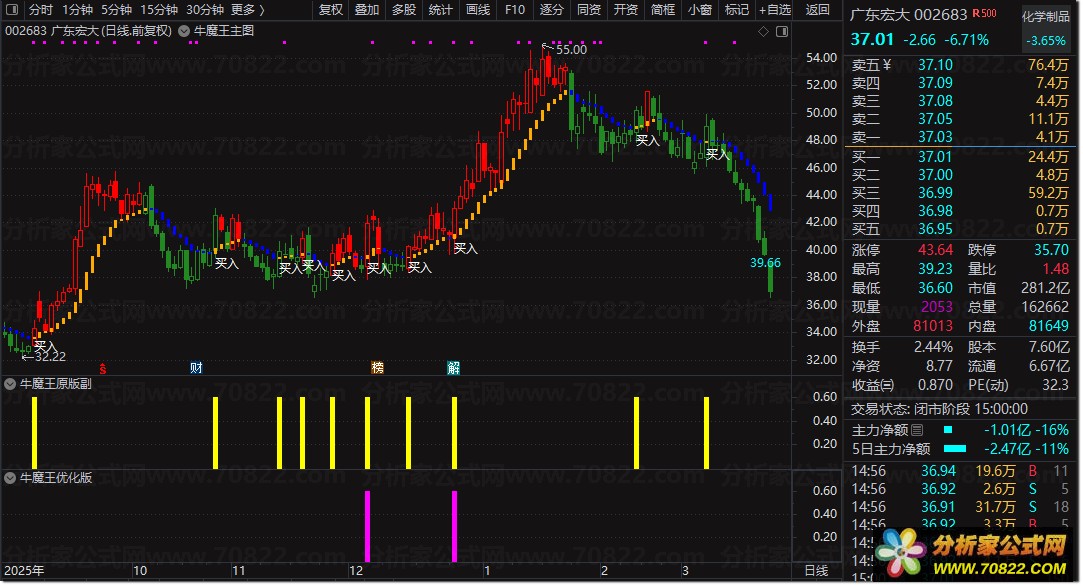Expand the 牛魔王优化版 indicator menu
Screen dimensions: 1083x585
[x=13, y=478]
